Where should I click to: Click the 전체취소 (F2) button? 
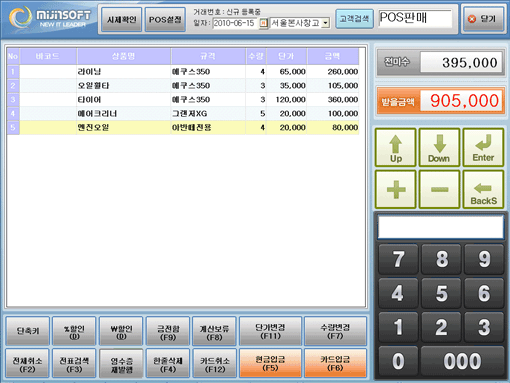click(x=28, y=363)
